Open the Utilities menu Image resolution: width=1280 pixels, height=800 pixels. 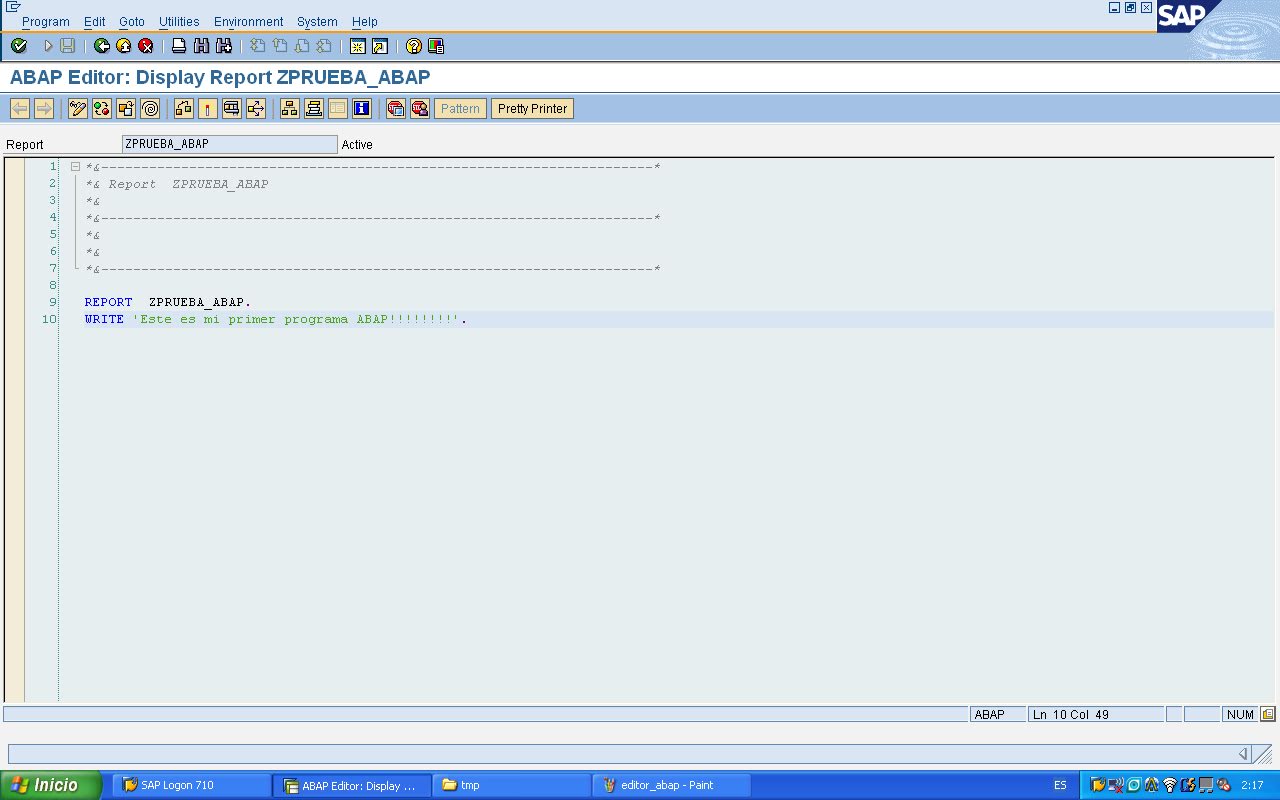179,21
